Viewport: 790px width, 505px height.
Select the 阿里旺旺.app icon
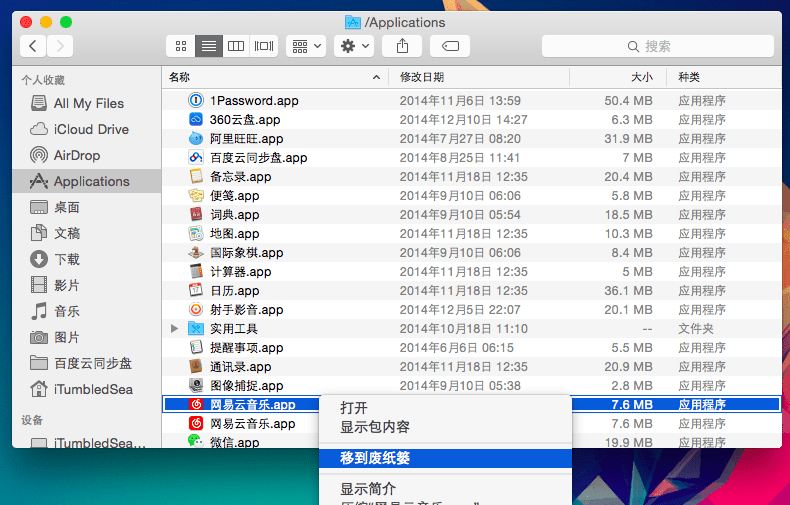pyautogui.click(x=195, y=139)
